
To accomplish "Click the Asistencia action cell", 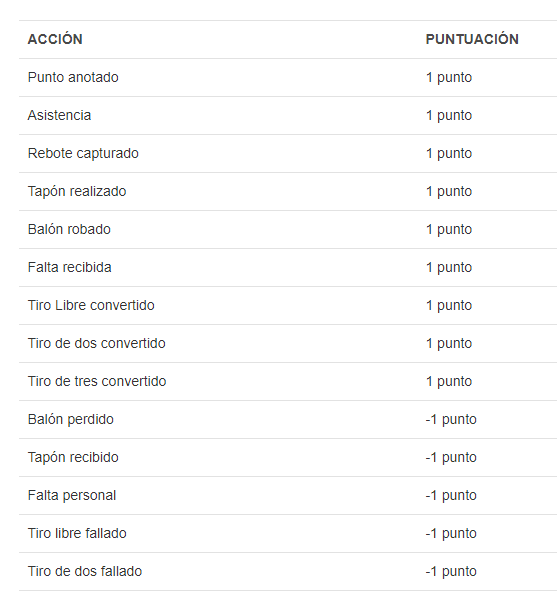I will tap(59, 115).
